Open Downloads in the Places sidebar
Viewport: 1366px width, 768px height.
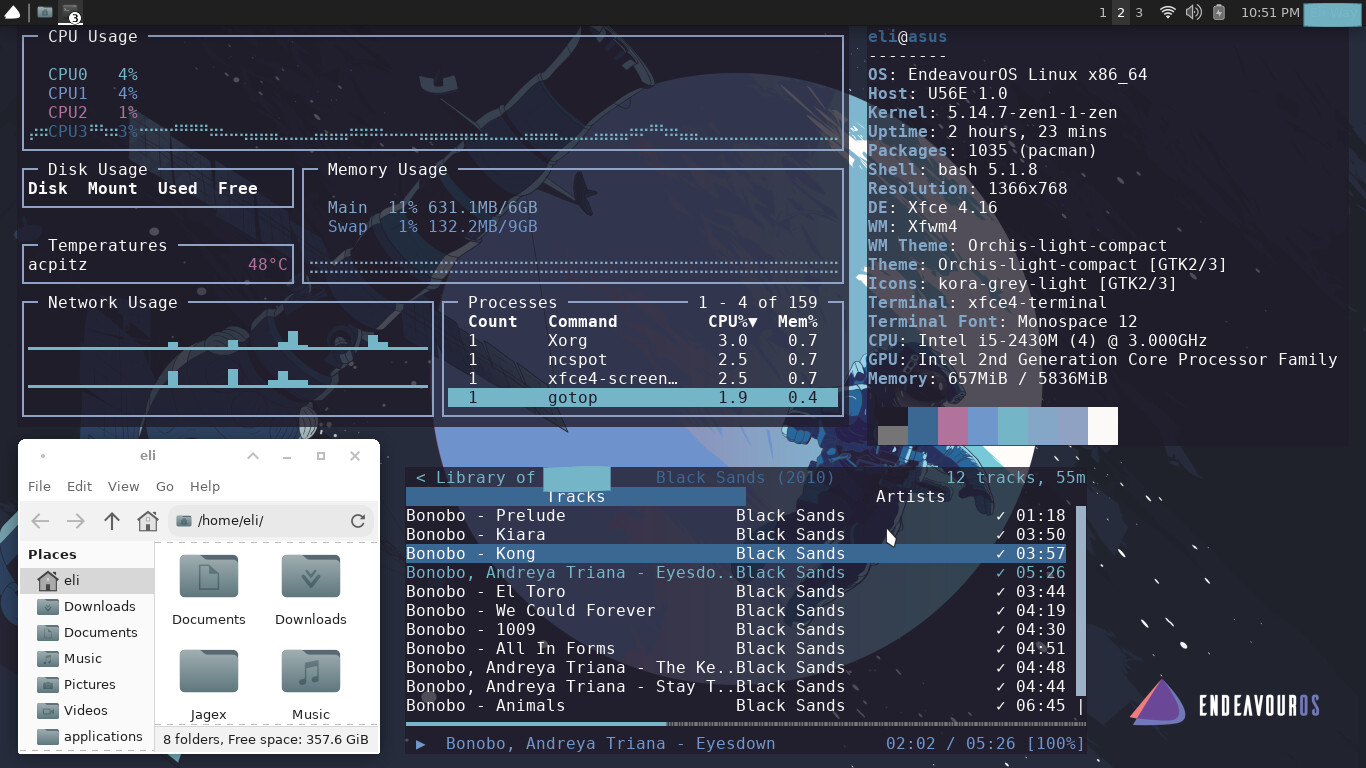[x=87, y=606]
